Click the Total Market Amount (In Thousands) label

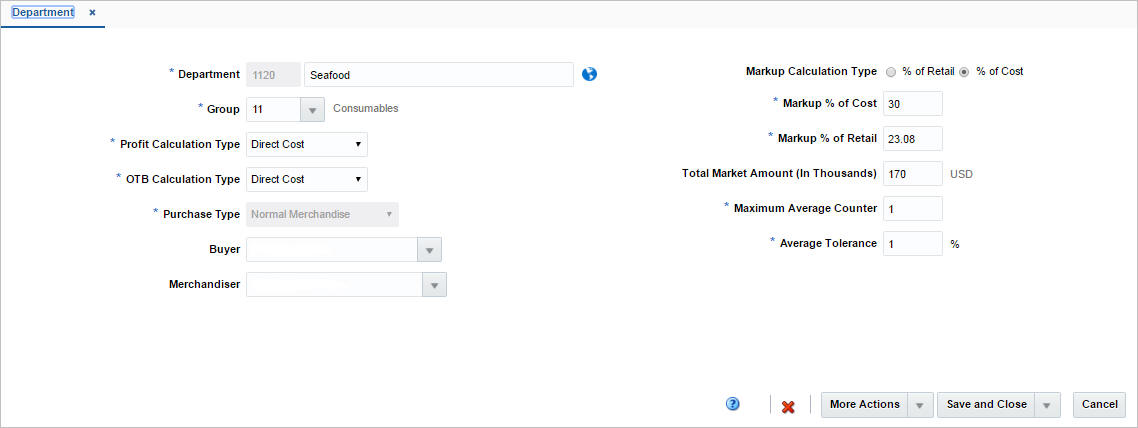[779, 174]
